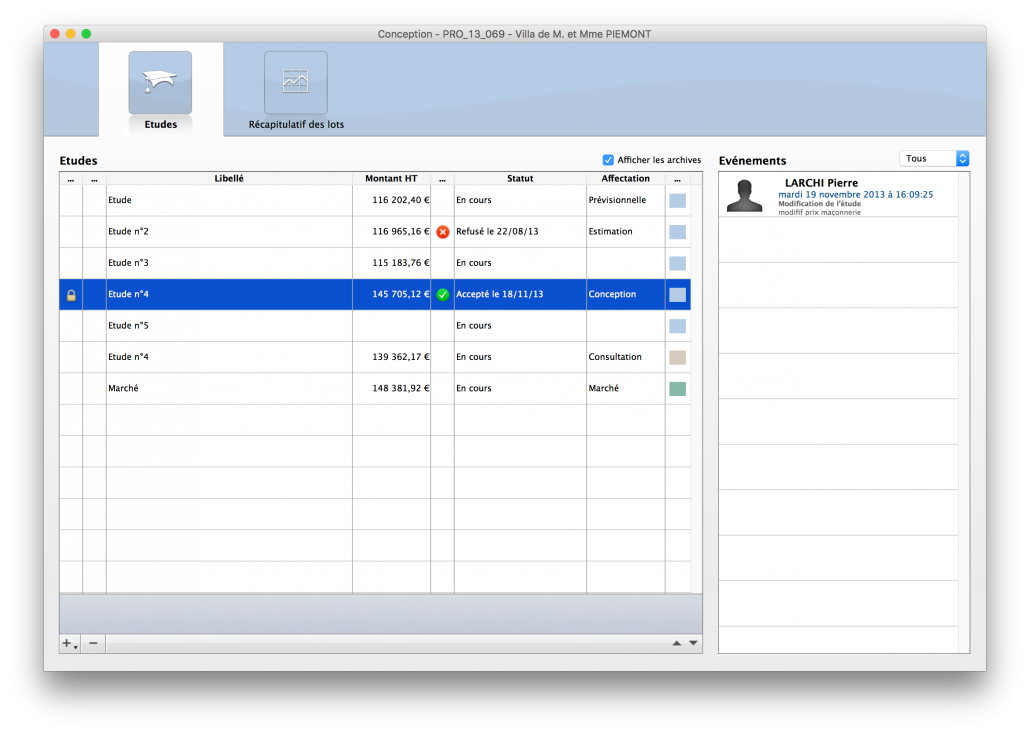
Task: Sort by Montant HT column header
Action: click(x=392, y=178)
